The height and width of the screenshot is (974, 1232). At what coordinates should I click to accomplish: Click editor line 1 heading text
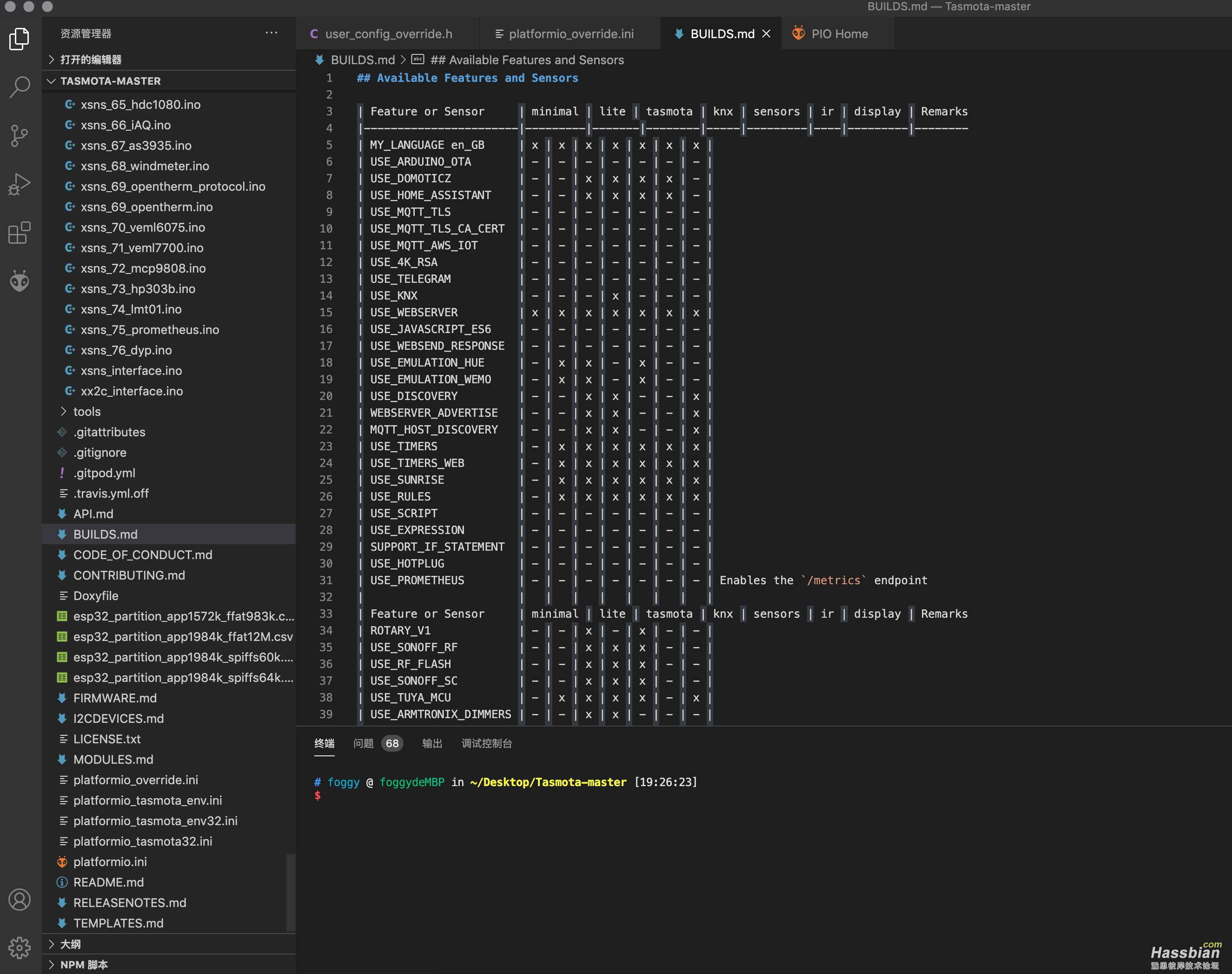[467, 78]
